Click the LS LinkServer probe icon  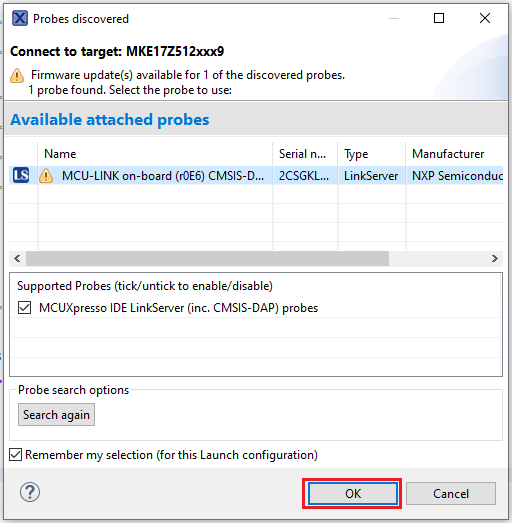point(21,175)
